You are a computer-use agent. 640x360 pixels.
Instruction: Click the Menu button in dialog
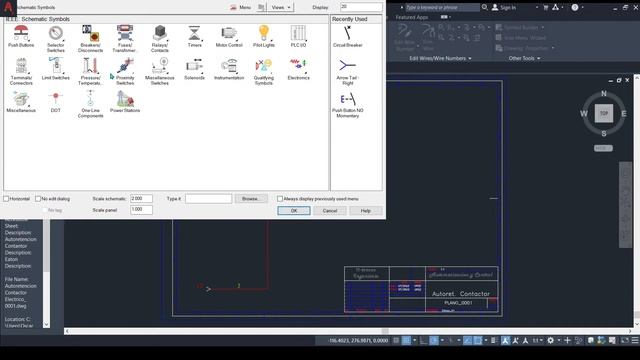tap(241, 7)
